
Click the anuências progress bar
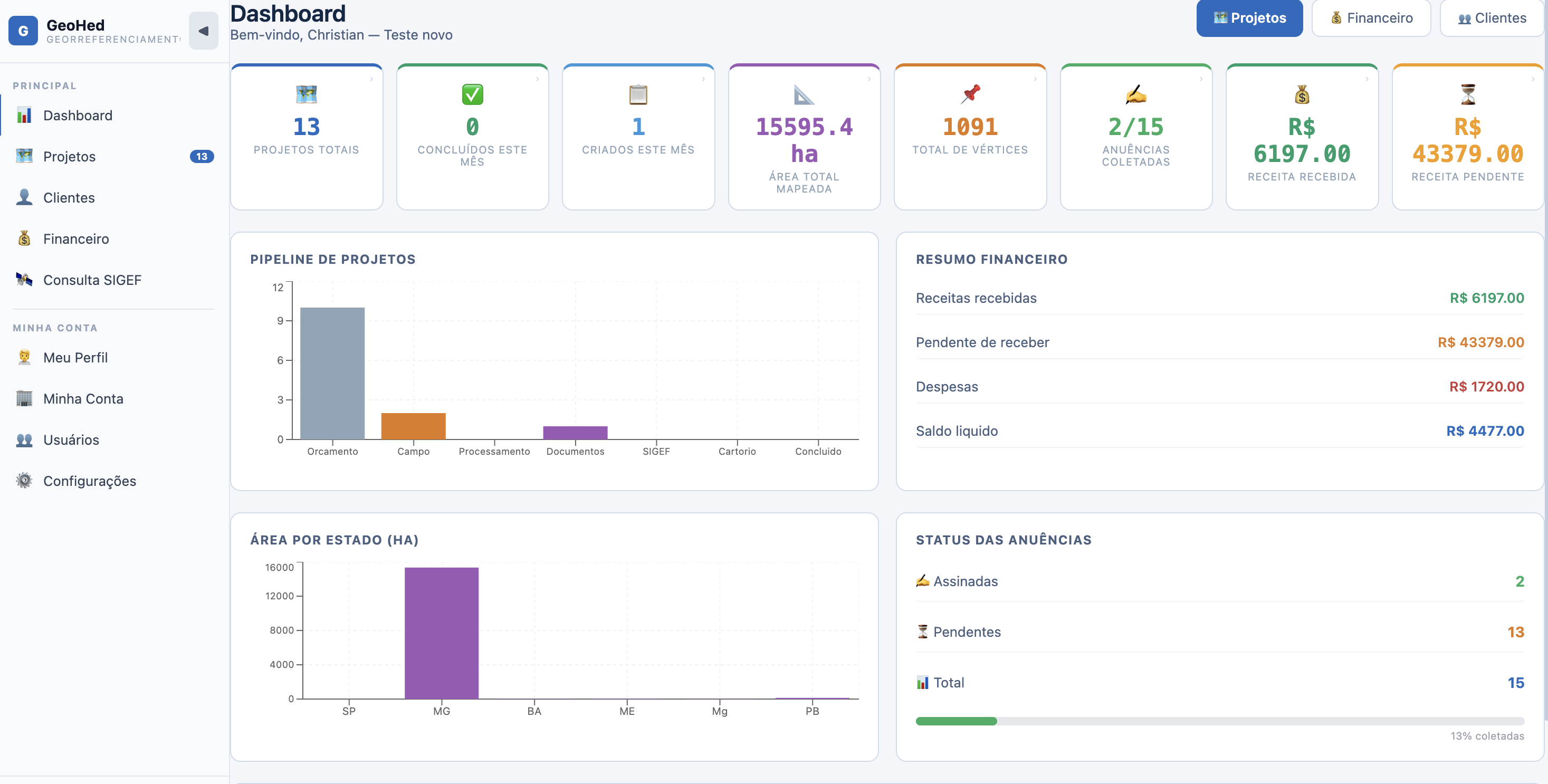[x=1220, y=721]
